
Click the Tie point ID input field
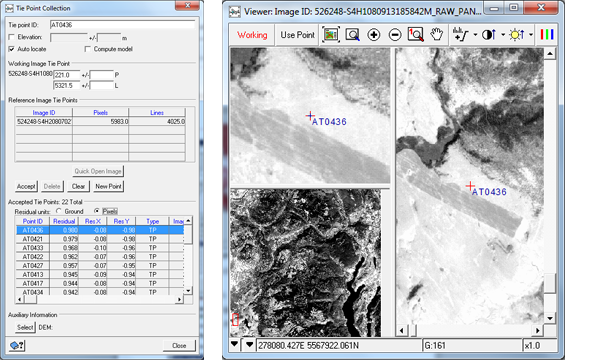click(x=122, y=25)
